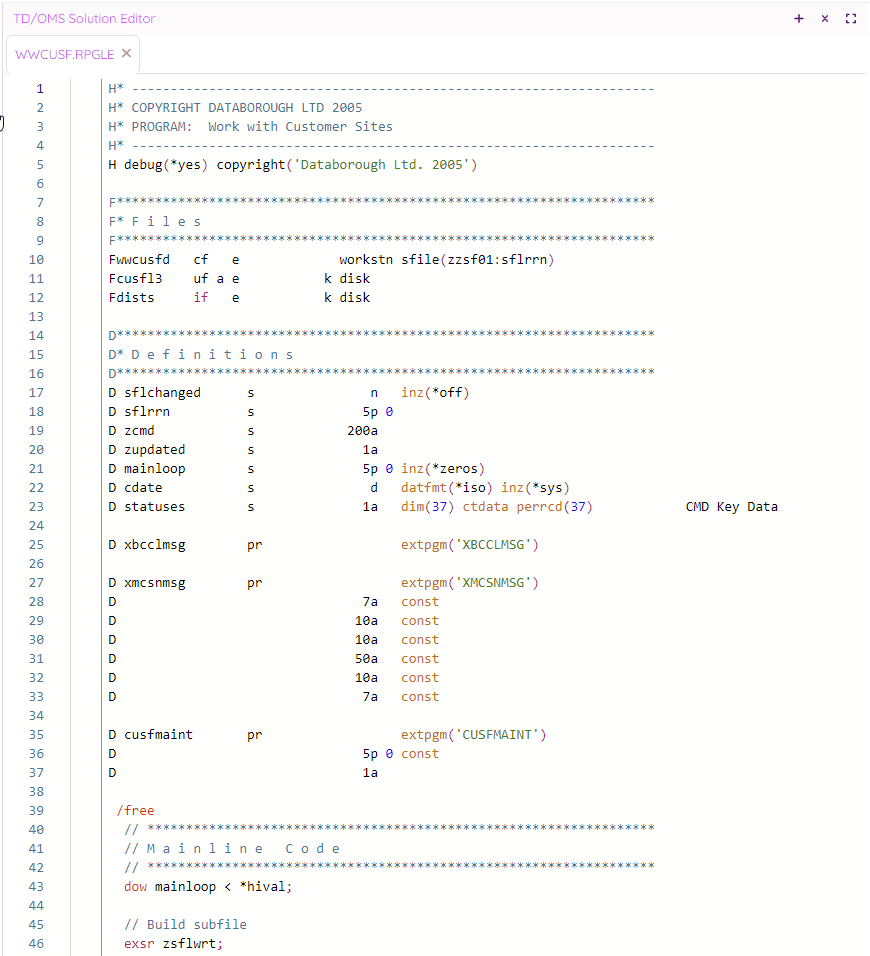Click line number 46 in the gutter
This screenshot has height=956, width=870.
pos(39,943)
